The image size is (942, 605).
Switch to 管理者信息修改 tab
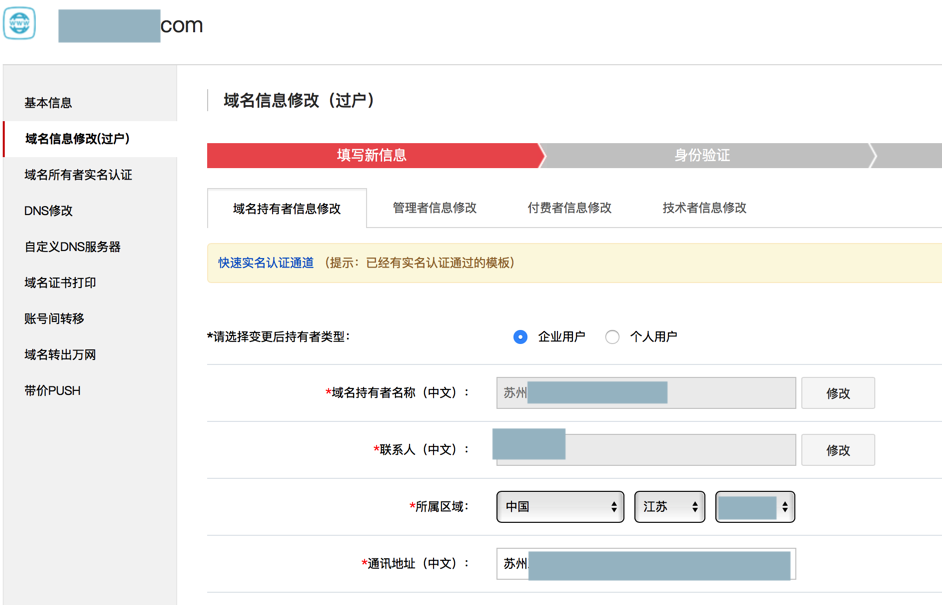tap(434, 208)
